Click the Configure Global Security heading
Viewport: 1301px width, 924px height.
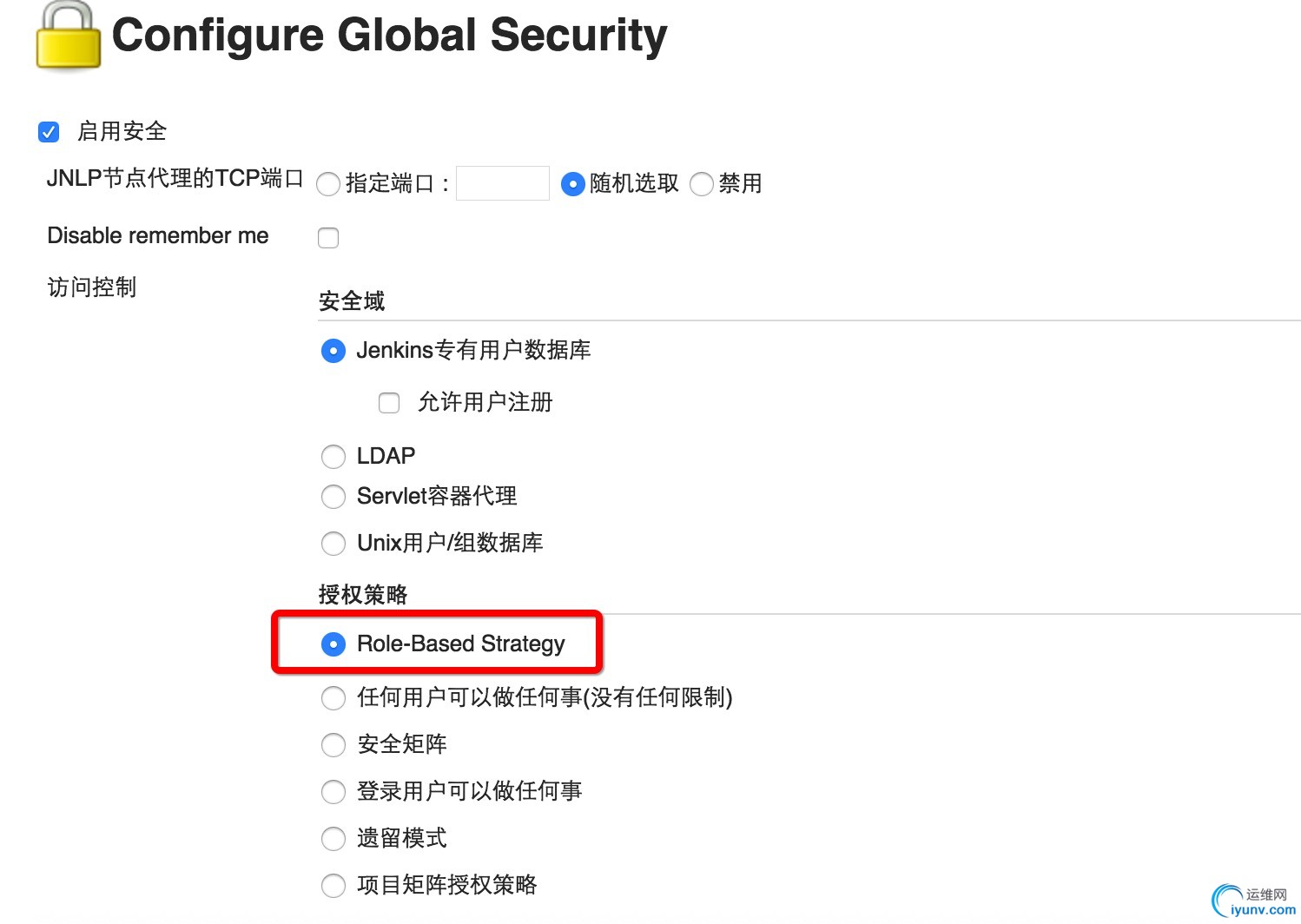pyautogui.click(x=390, y=36)
